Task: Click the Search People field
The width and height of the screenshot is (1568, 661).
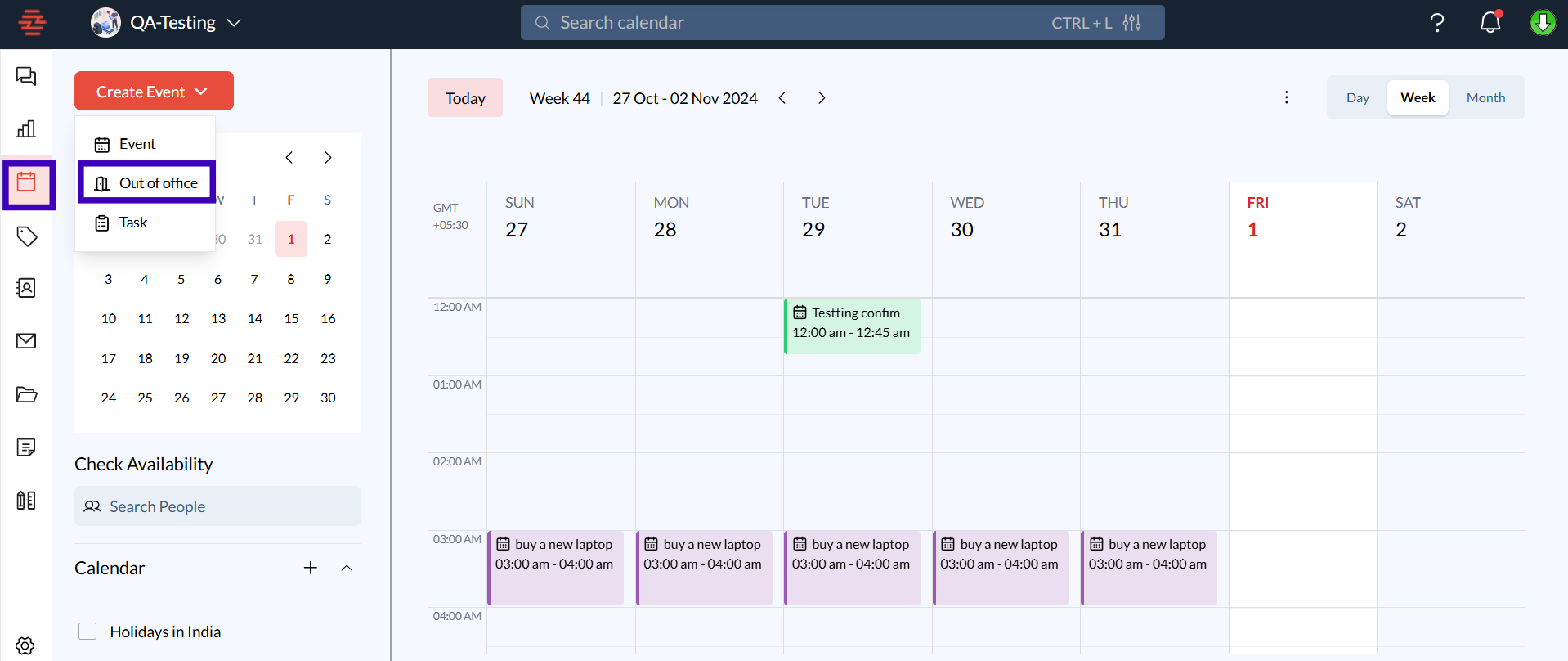Action: tap(217, 506)
